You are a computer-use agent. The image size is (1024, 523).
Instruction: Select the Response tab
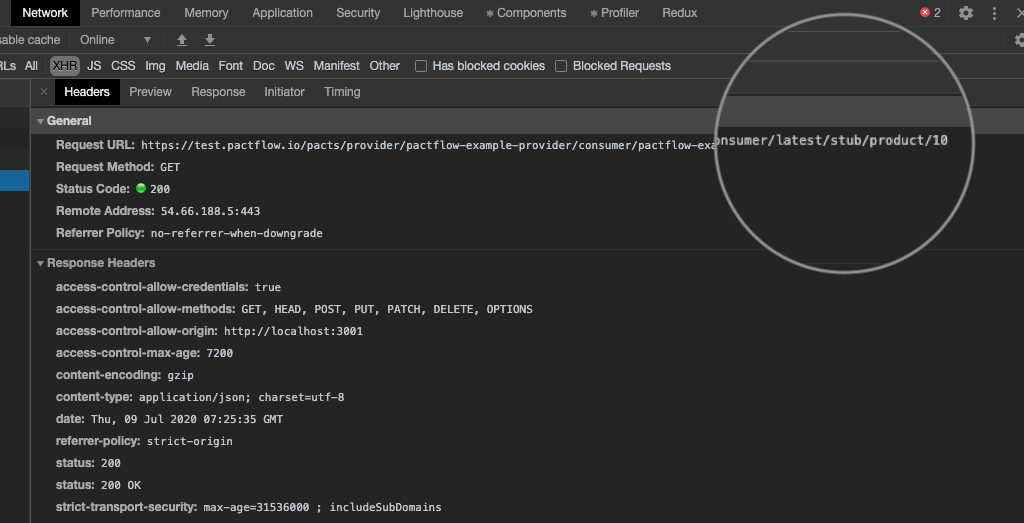[218, 92]
